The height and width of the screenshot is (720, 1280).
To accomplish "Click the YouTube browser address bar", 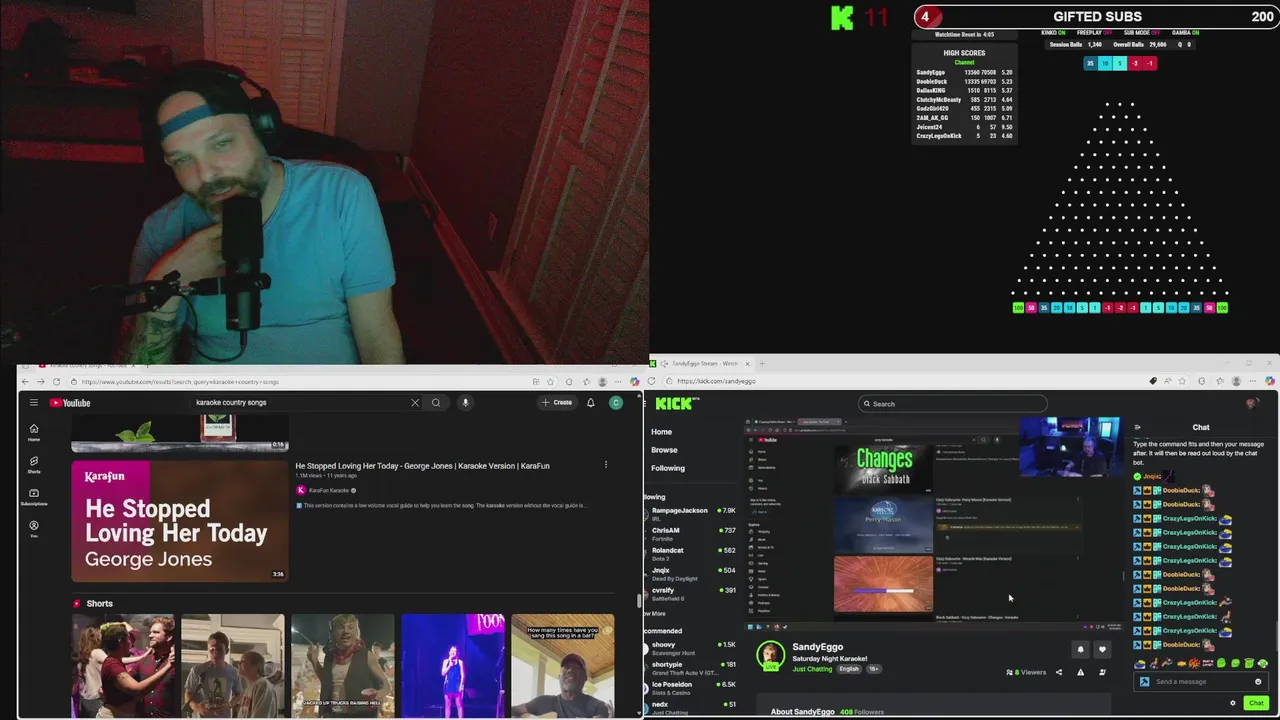I will tap(300, 382).
